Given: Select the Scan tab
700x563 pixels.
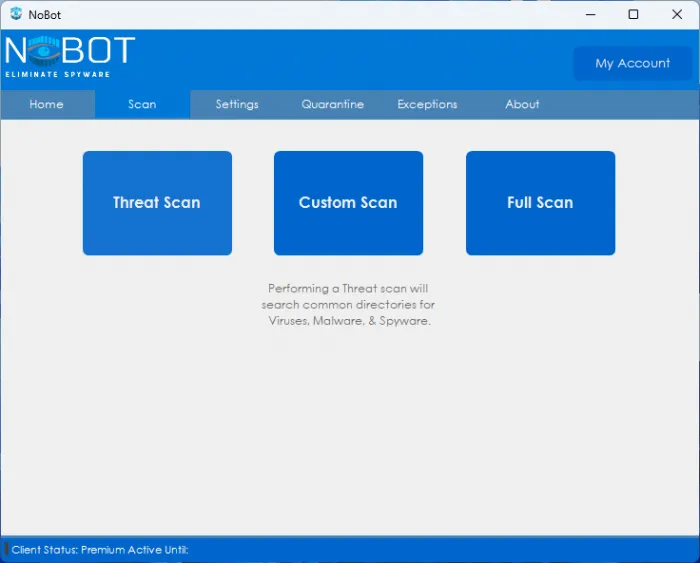Looking at the screenshot, I should [x=142, y=104].
